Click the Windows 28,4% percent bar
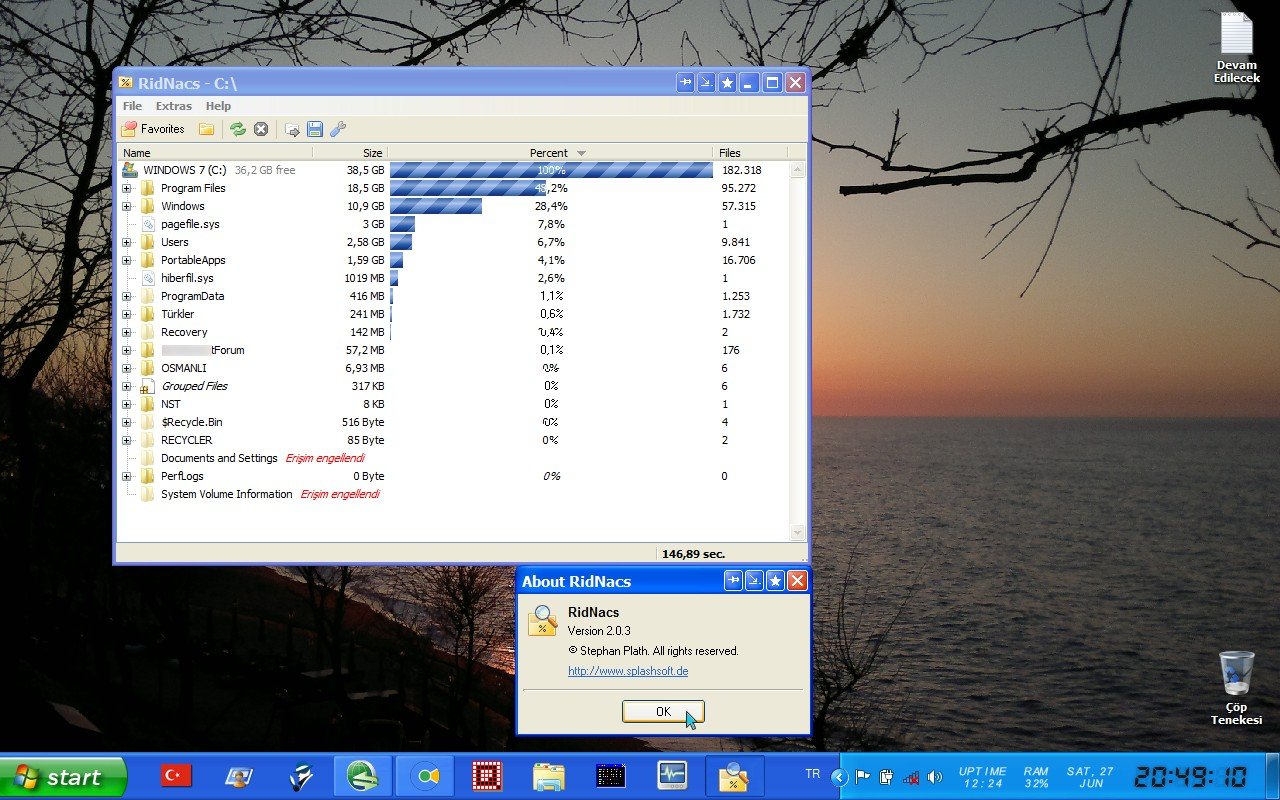 tap(436, 206)
